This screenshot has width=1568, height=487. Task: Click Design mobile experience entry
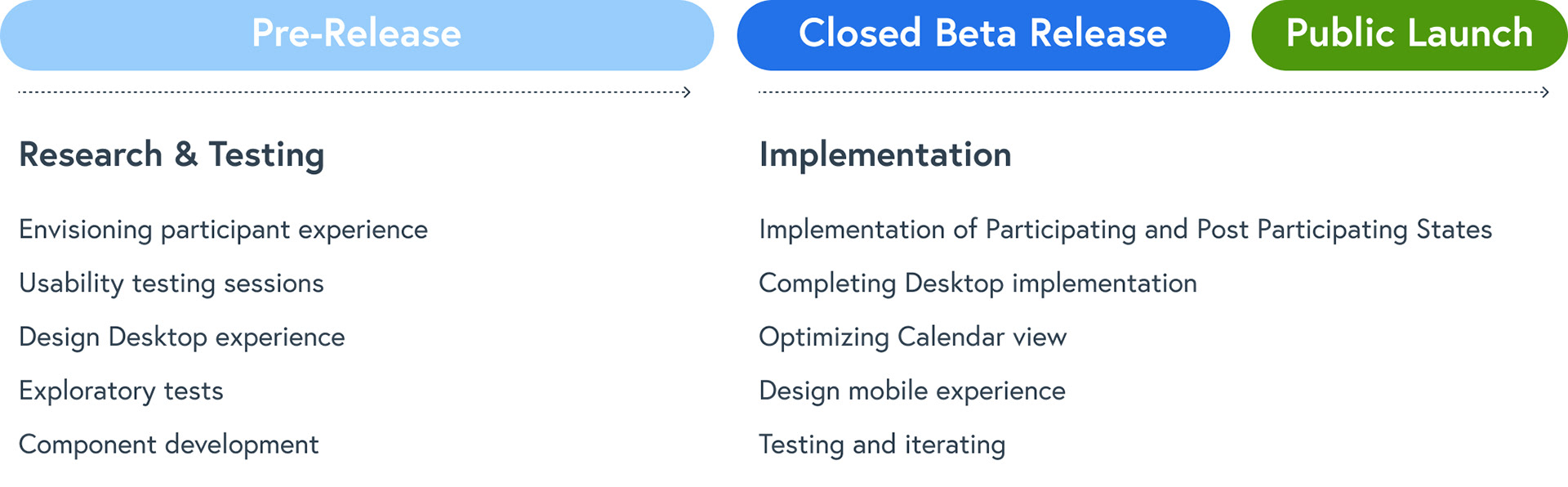coord(912,391)
